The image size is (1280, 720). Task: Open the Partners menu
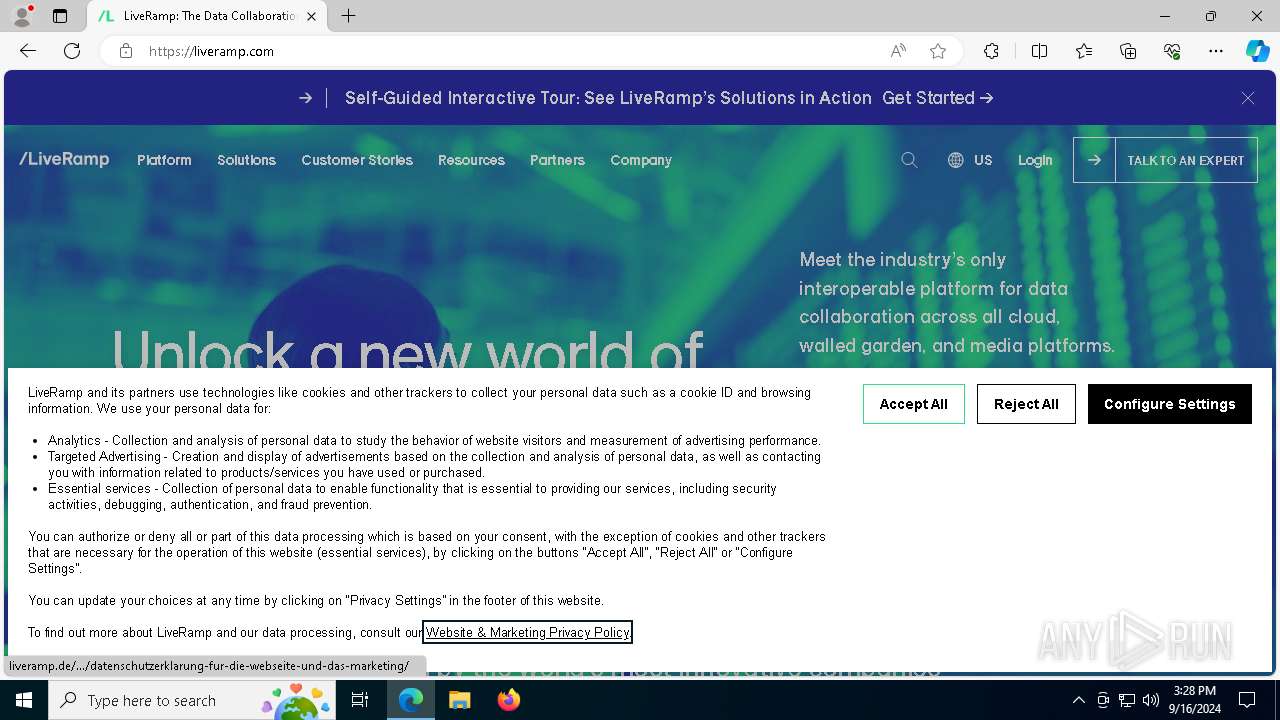(x=557, y=160)
